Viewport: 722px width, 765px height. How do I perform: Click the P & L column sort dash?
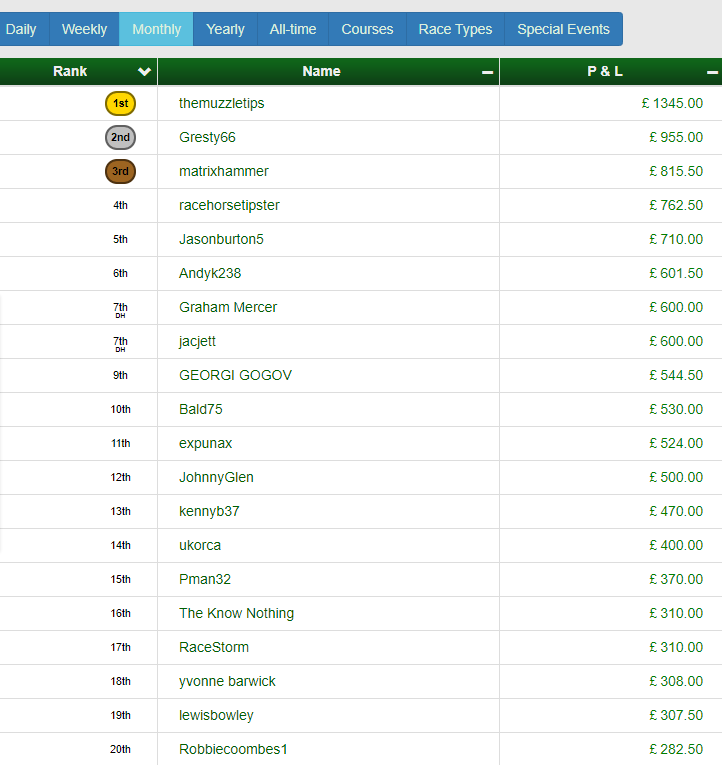point(712,73)
